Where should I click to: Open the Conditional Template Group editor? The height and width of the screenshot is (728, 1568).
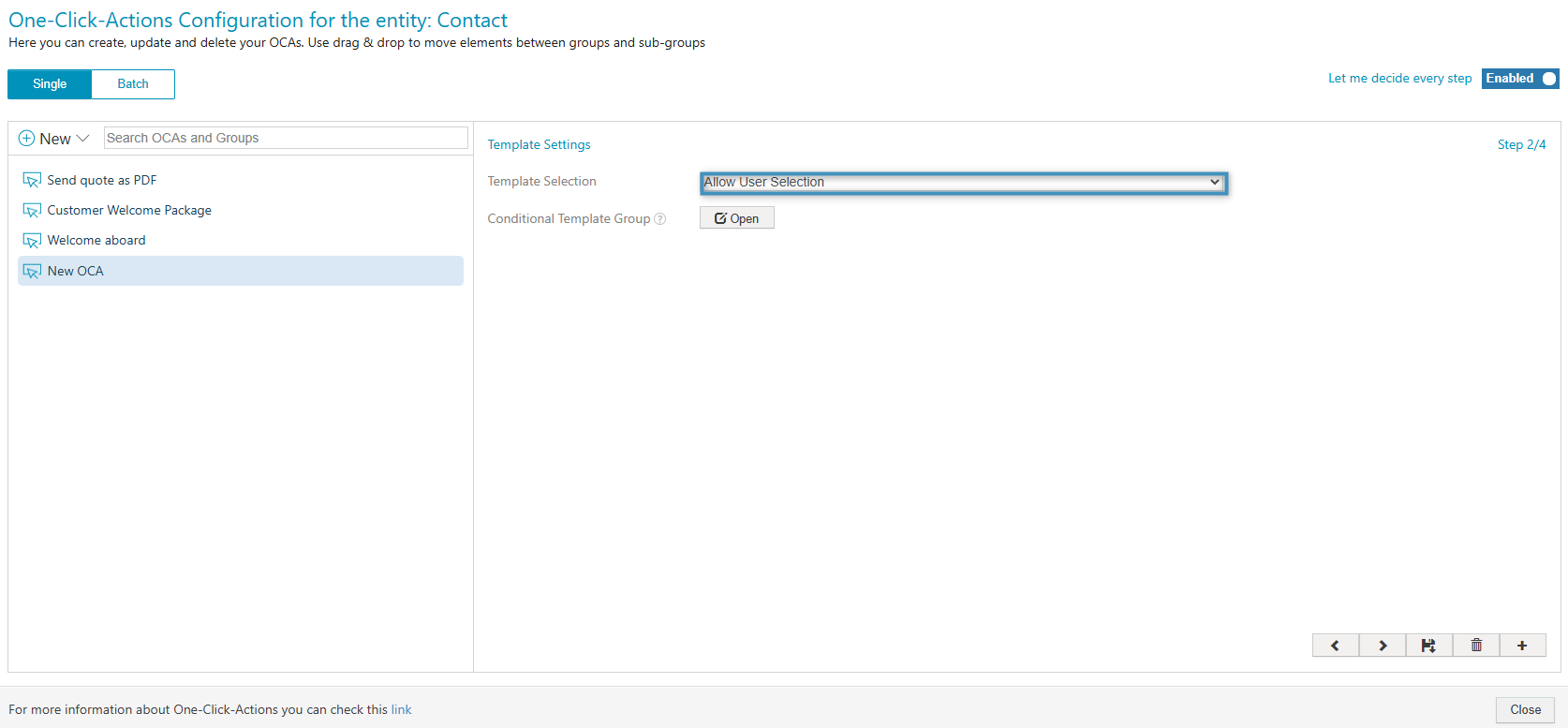[736, 218]
